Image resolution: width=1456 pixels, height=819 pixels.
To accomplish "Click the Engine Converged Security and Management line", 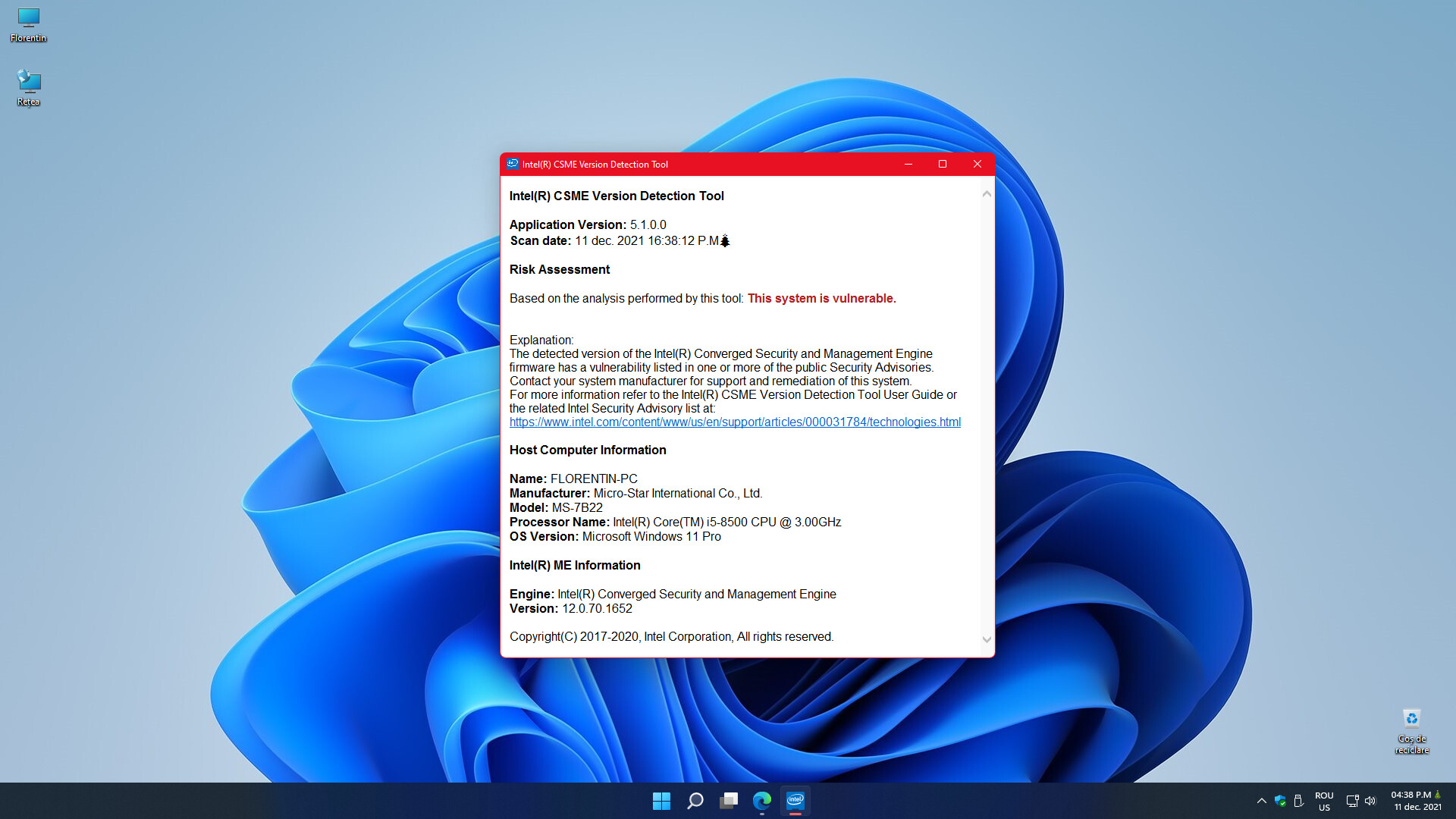I will pos(673,595).
